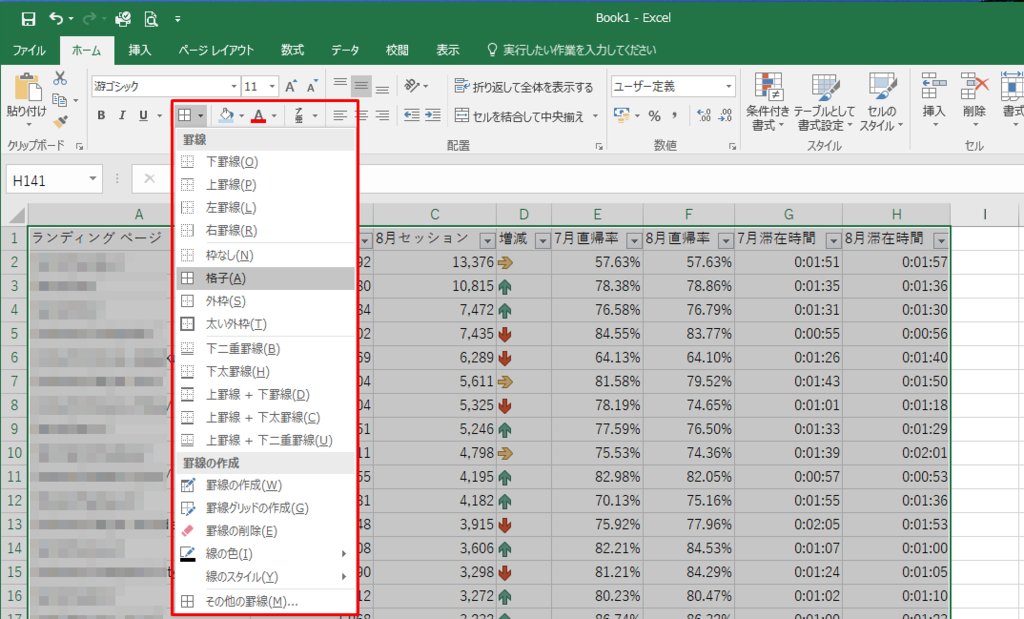Click the increase decimal icon
The width and height of the screenshot is (1024, 619).
pos(704,116)
